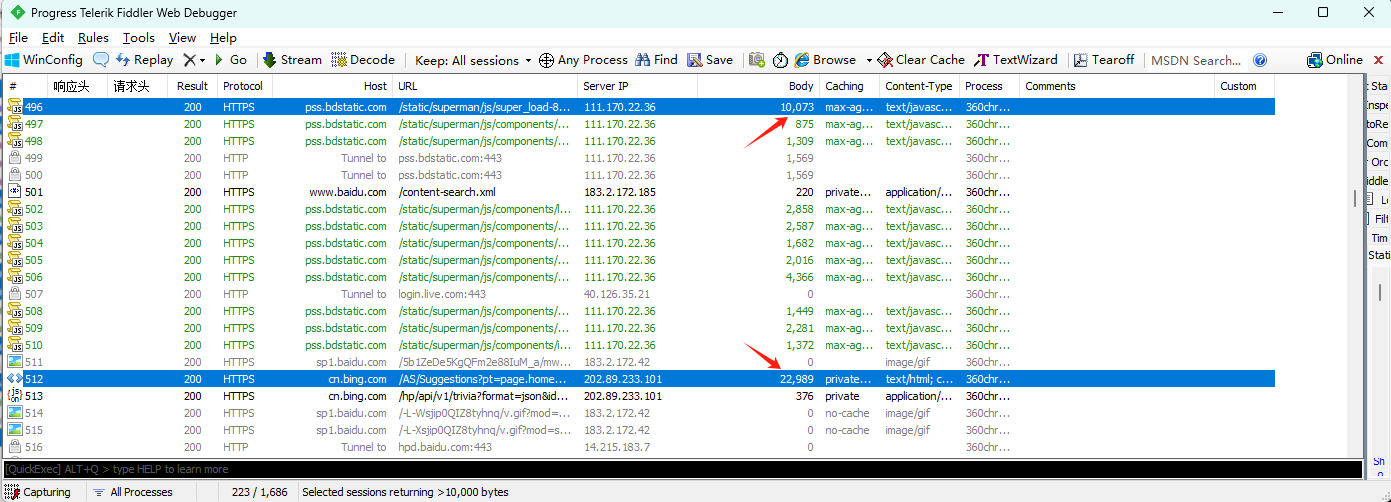Sort by the Body column header
The height and width of the screenshot is (502, 1391).
point(758,86)
